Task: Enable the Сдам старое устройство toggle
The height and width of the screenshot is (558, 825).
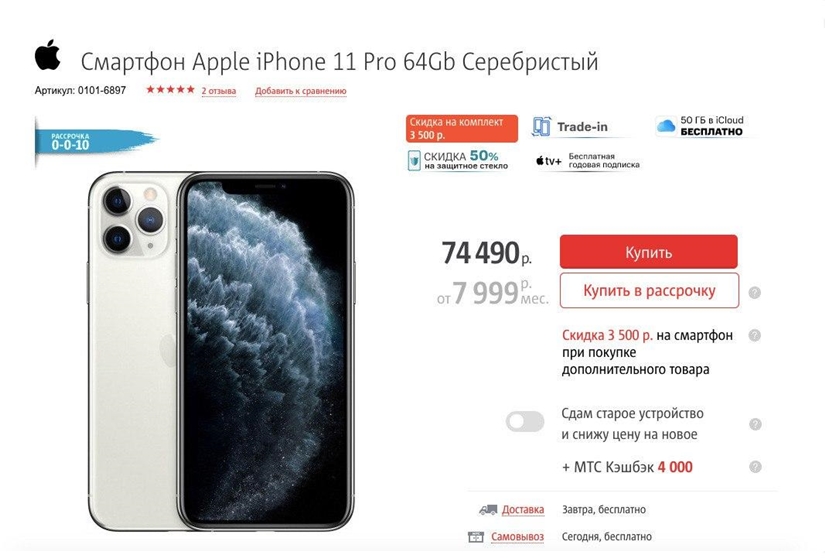Action: (x=525, y=422)
